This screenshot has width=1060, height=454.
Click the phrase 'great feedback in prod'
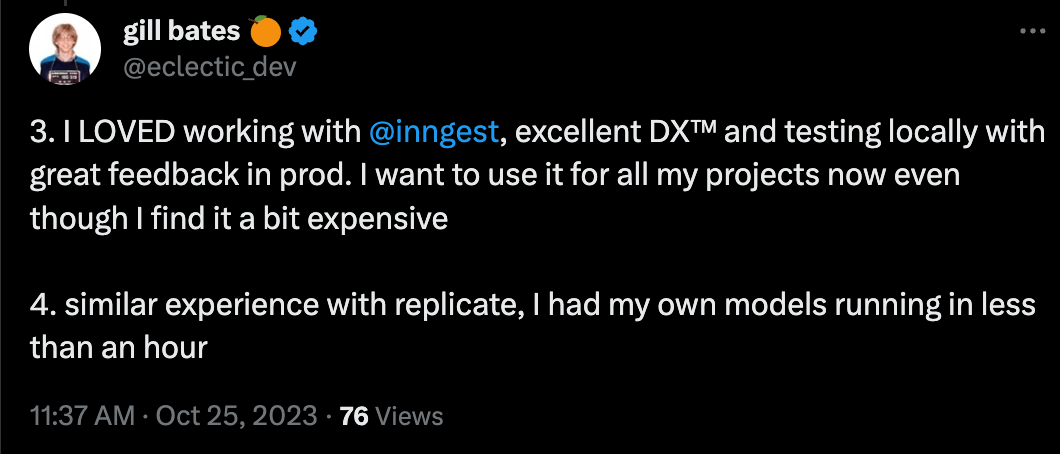[170, 176]
